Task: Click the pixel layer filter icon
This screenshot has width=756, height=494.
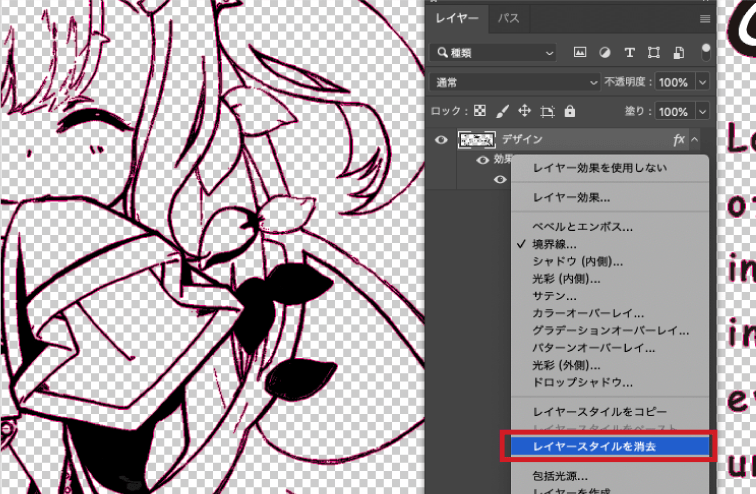Action: [579, 52]
